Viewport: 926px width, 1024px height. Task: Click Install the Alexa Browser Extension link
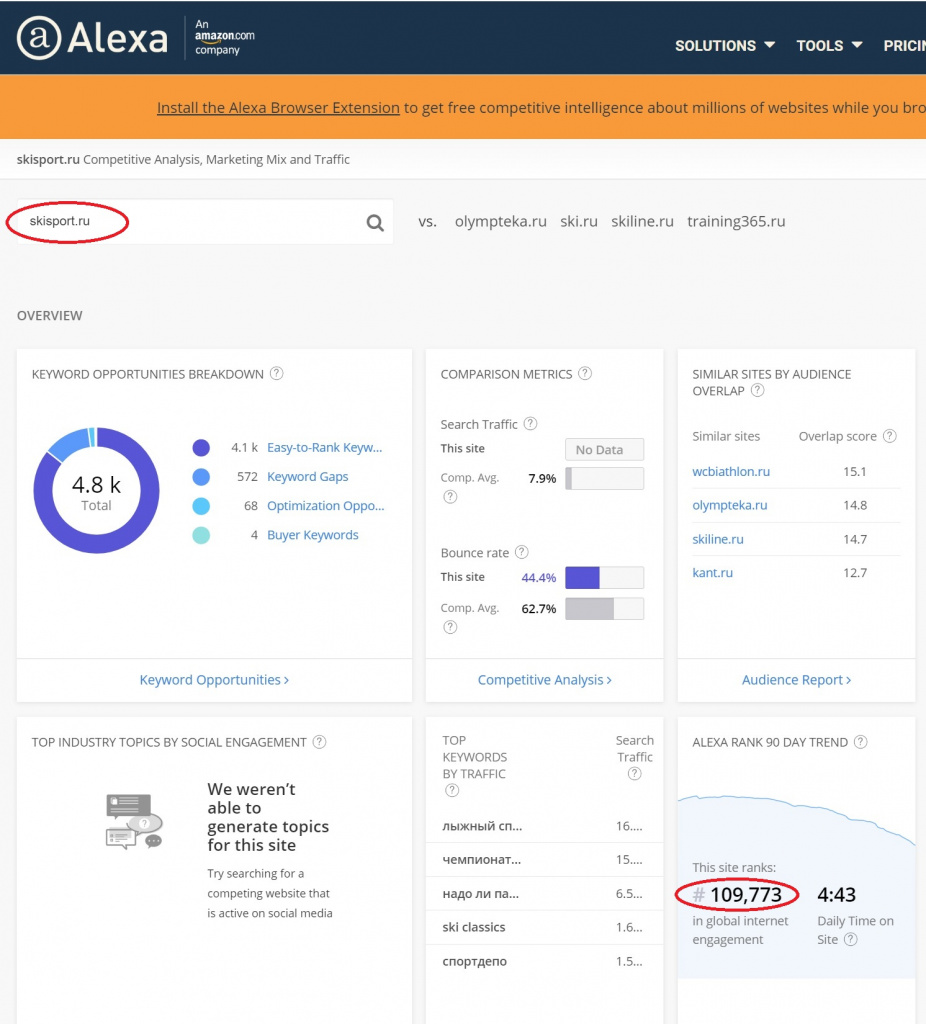[278, 108]
